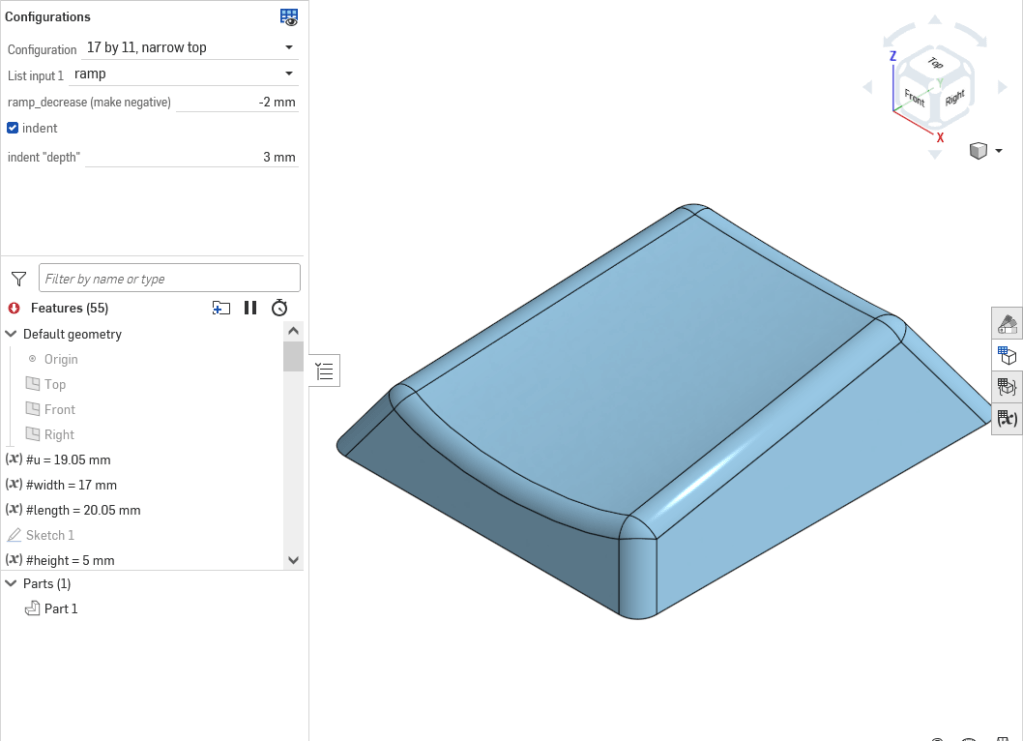Open the variable table icon
This screenshot has height=741, width=1023.
(x=1007, y=418)
